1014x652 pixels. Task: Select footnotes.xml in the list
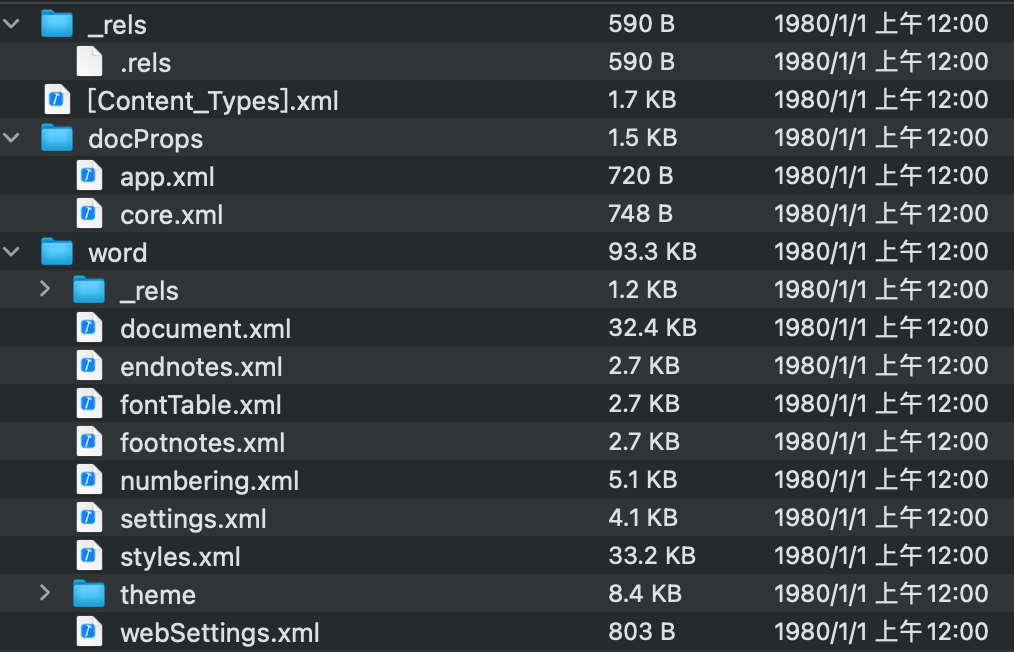[202, 443]
